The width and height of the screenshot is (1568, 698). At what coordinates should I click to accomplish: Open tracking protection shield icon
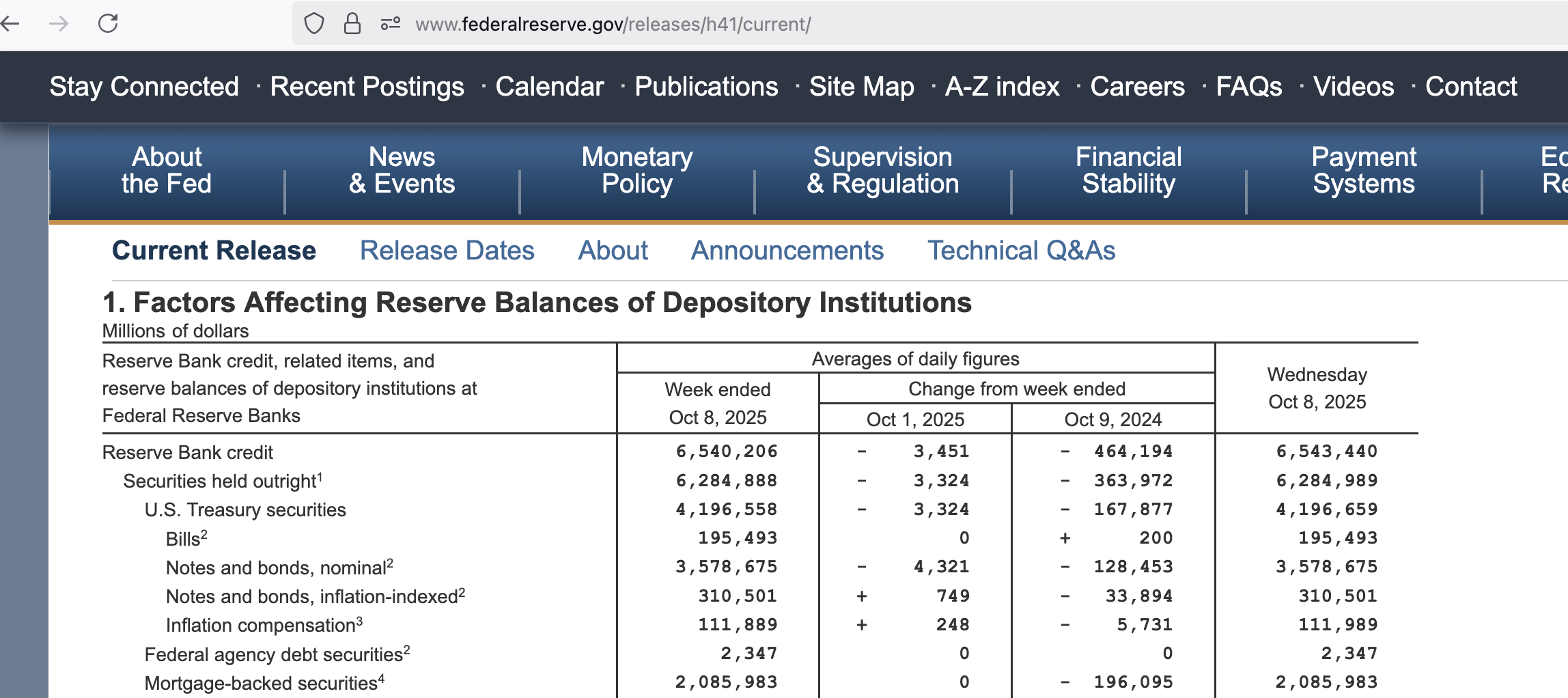(x=313, y=24)
